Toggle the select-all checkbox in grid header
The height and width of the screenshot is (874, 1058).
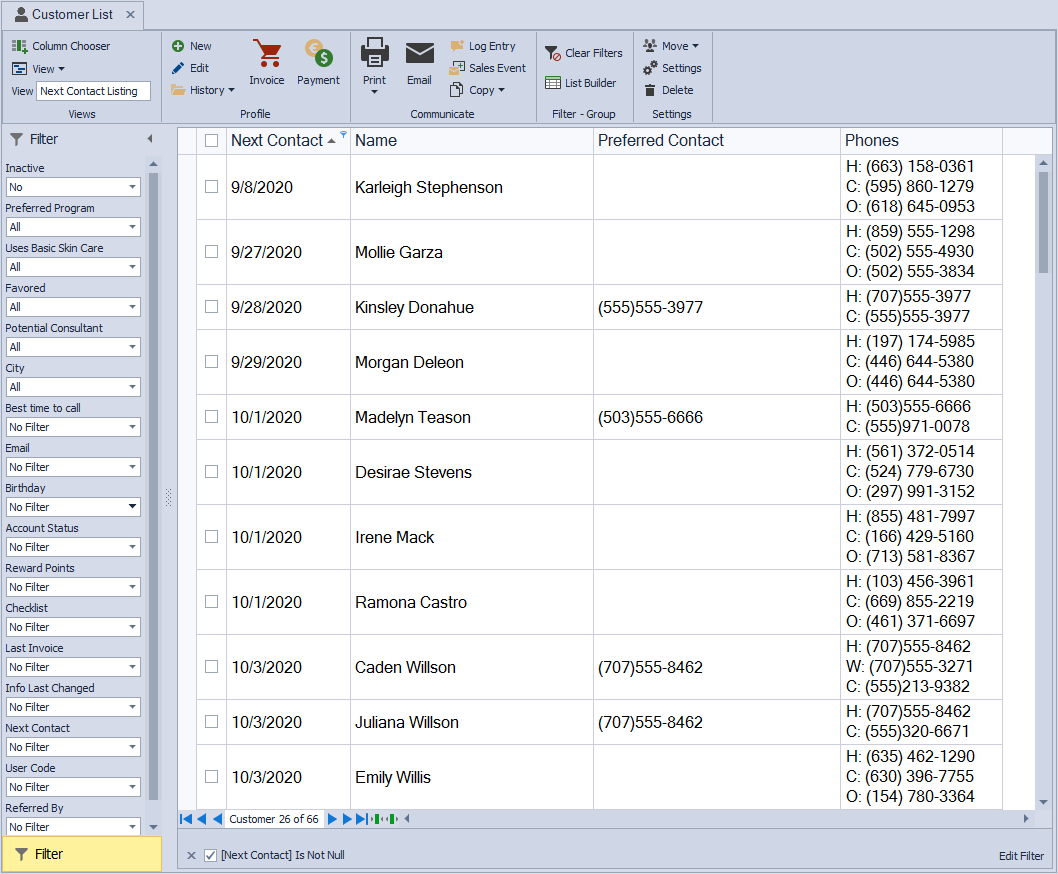tap(211, 140)
